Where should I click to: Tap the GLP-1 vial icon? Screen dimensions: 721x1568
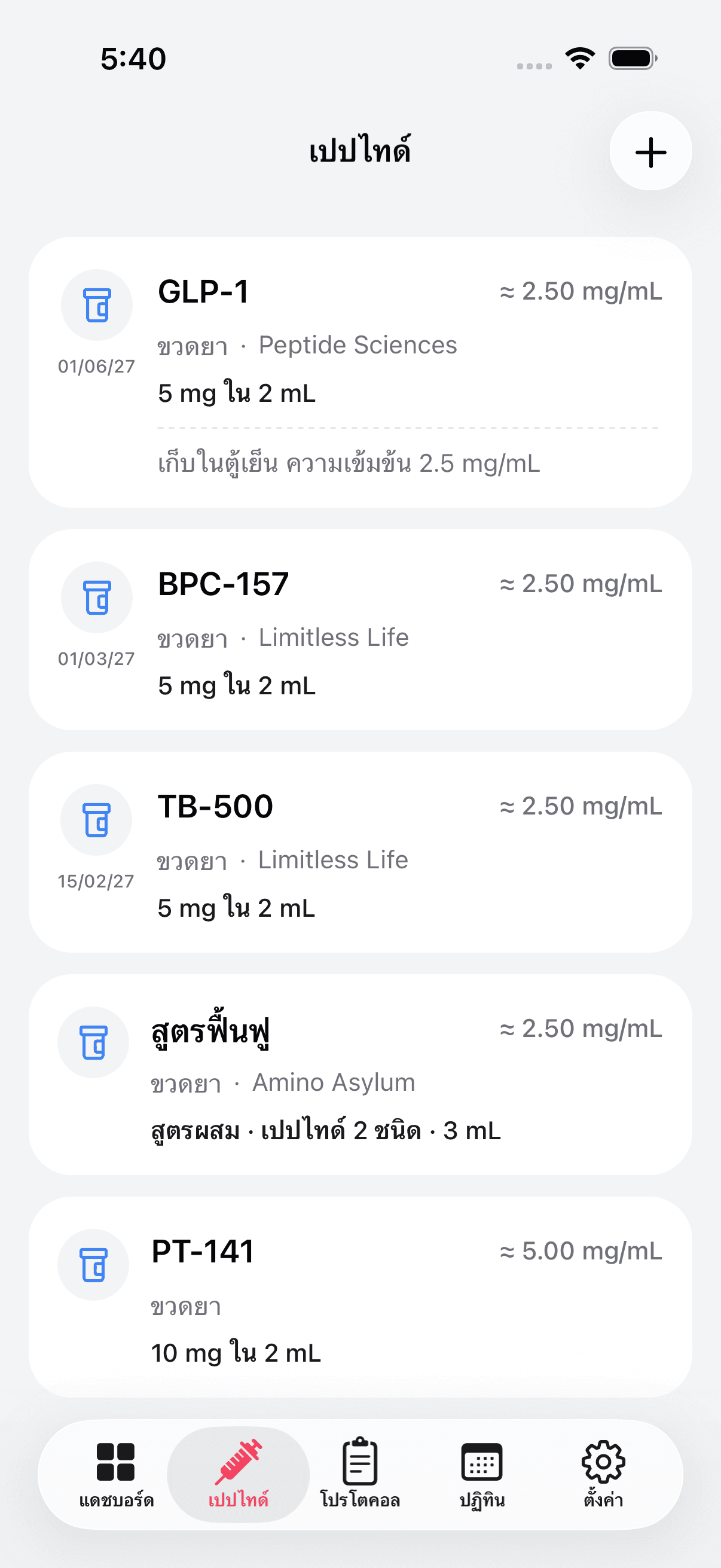click(97, 305)
